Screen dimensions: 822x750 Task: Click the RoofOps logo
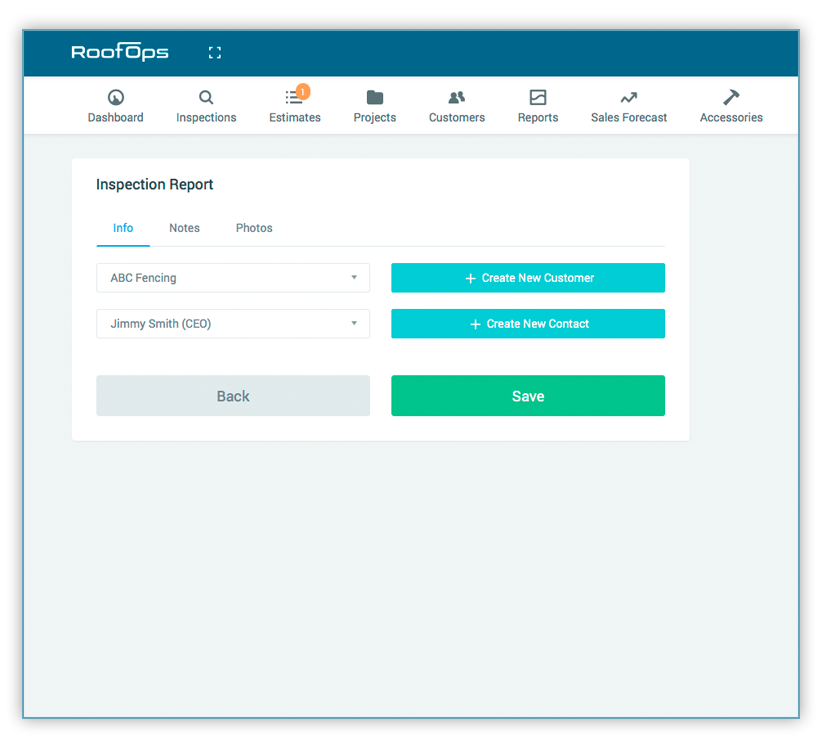(x=120, y=52)
